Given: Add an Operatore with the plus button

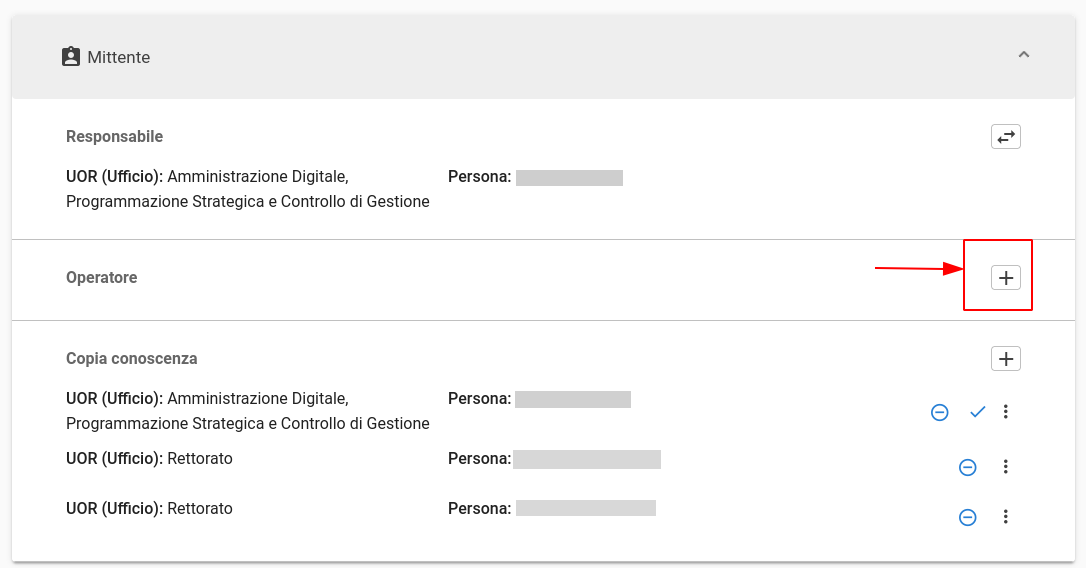Looking at the screenshot, I should coord(1006,278).
